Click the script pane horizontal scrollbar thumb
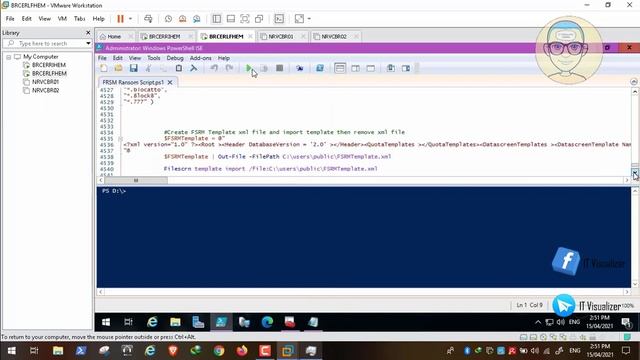This screenshot has height=360, width=640. pyautogui.click(x=136, y=180)
